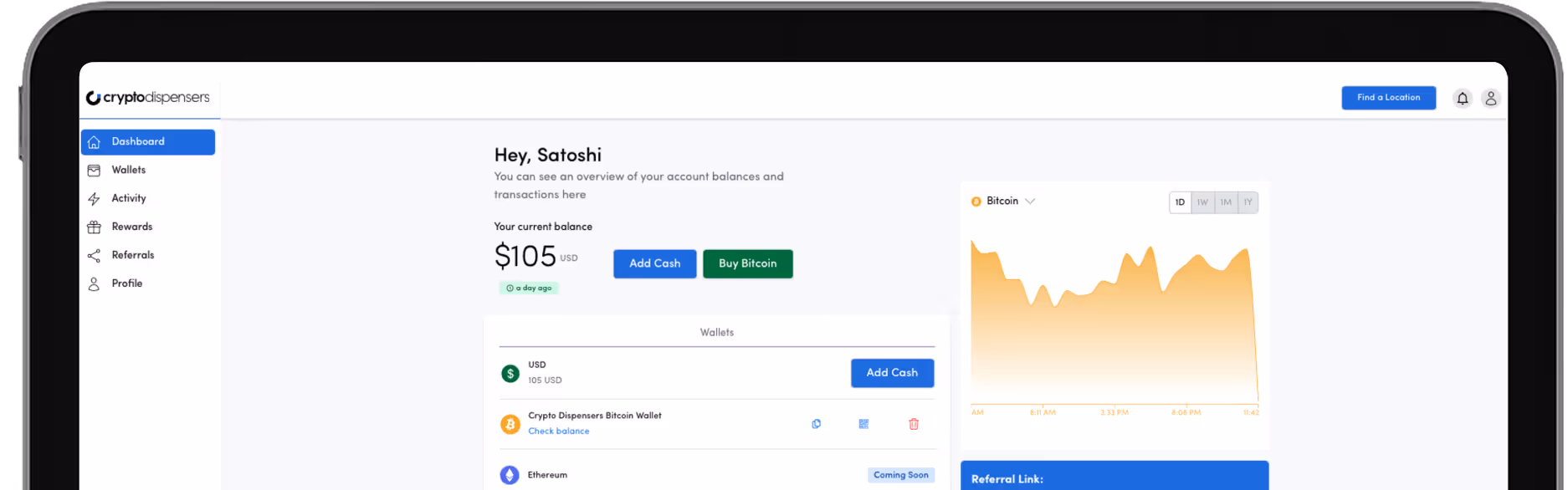The height and width of the screenshot is (490, 1568).
Task: Open Dashboard in the sidebar
Action: 148,142
